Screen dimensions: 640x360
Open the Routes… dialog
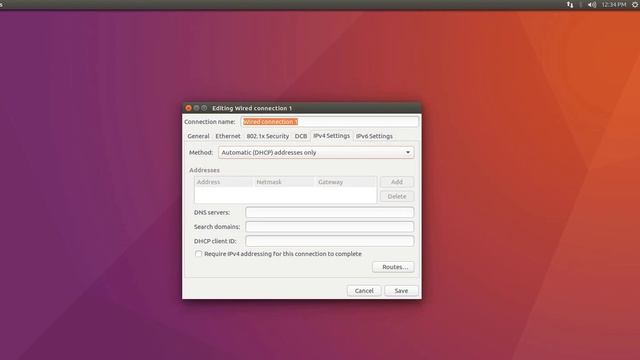click(x=393, y=267)
